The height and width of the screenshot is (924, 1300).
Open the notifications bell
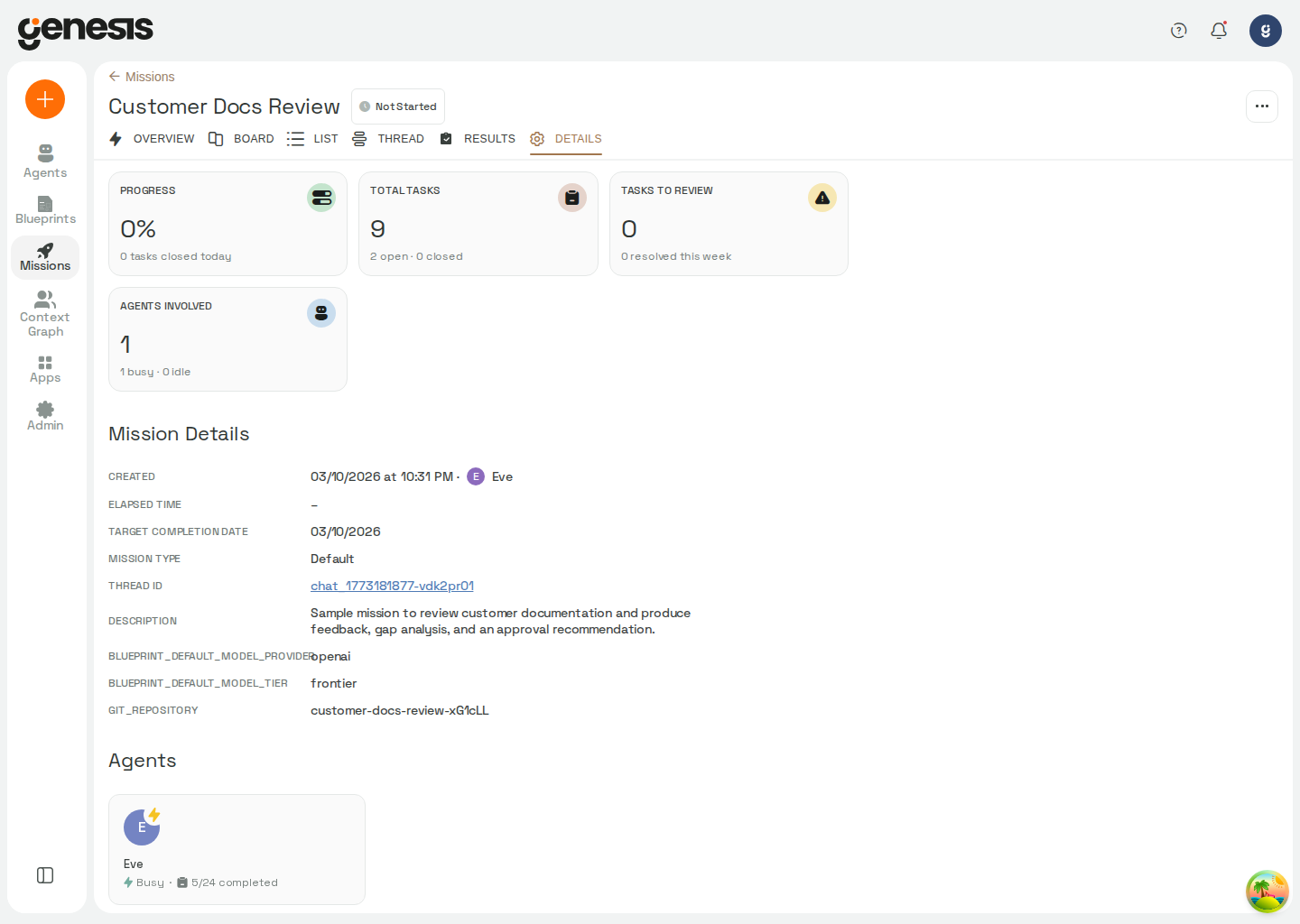1219,31
